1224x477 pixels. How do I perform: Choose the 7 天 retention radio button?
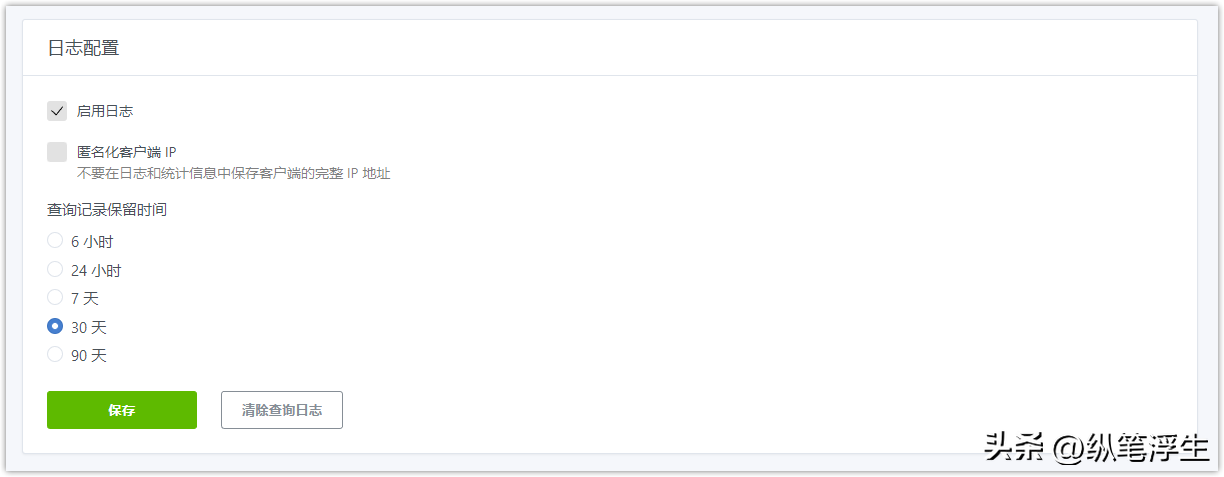coord(55,297)
